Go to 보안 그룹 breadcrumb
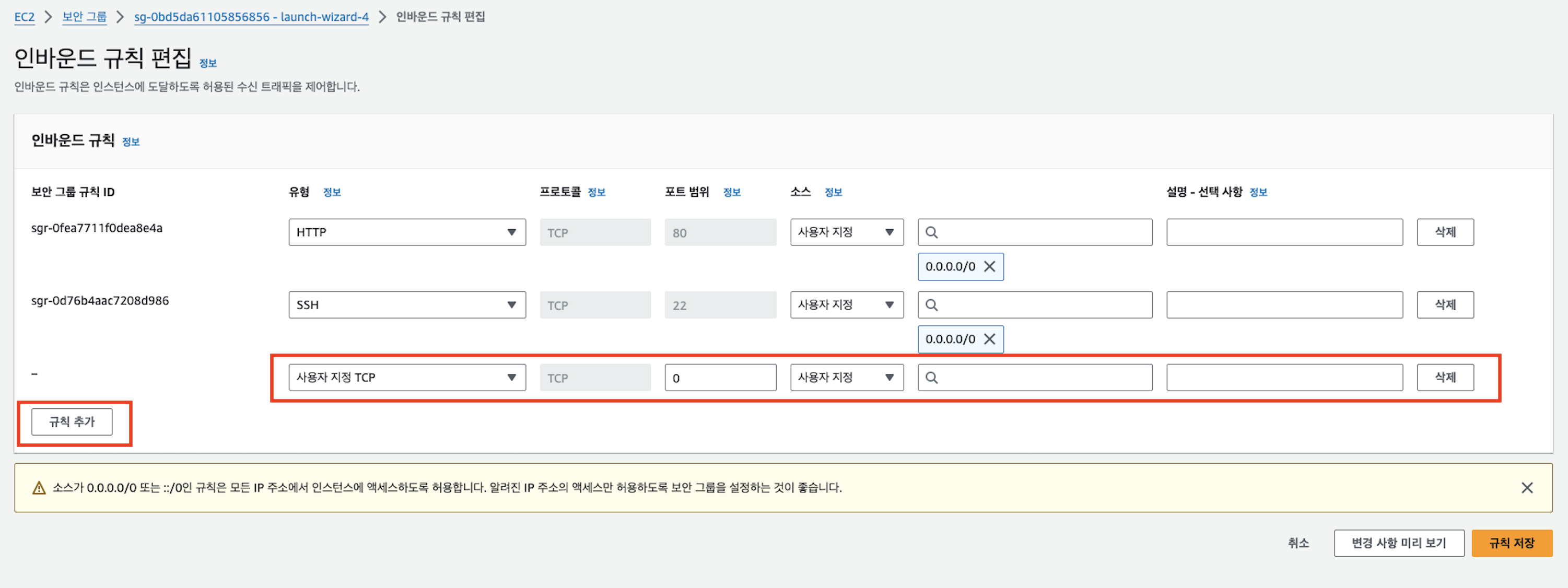The image size is (1568, 588). coord(84,17)
